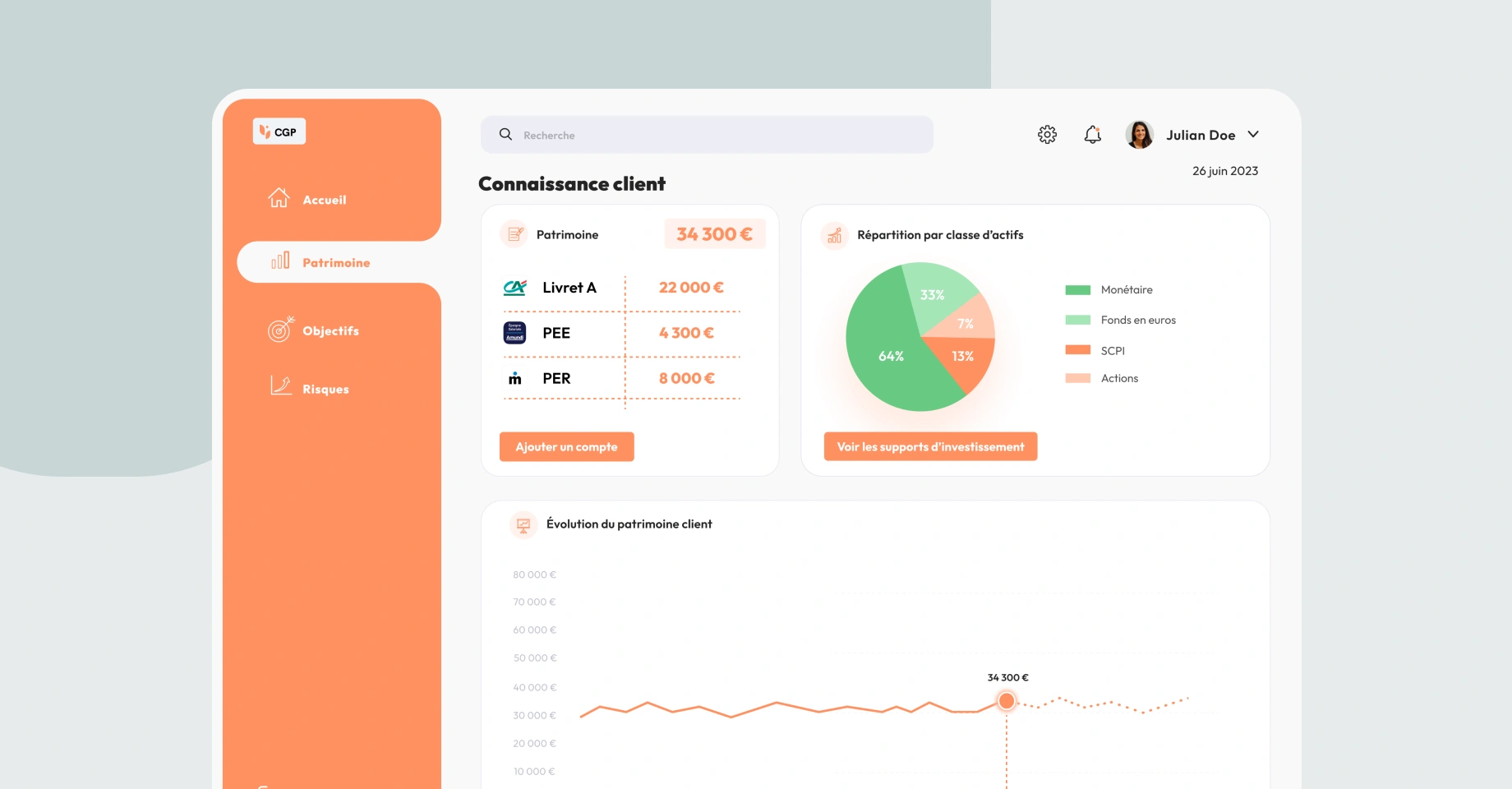Click inside the Recherche search field
Viewport: 1512px width, 789px height.
tap(707, 134)
